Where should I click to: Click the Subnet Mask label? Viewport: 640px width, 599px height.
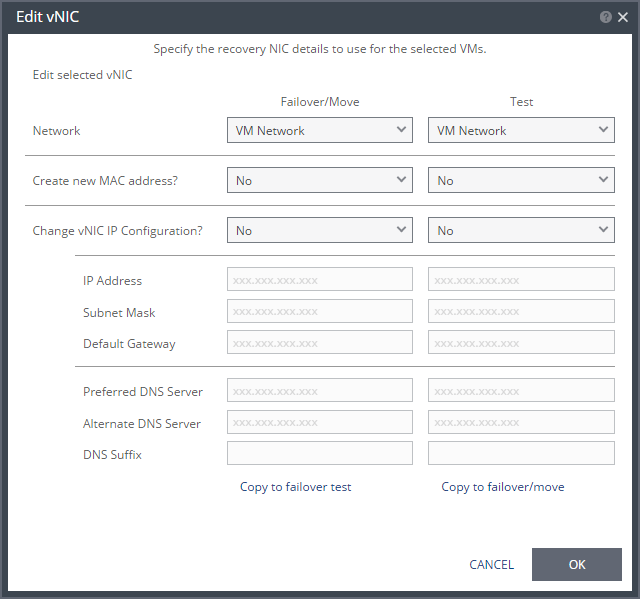tap(119, 313)
